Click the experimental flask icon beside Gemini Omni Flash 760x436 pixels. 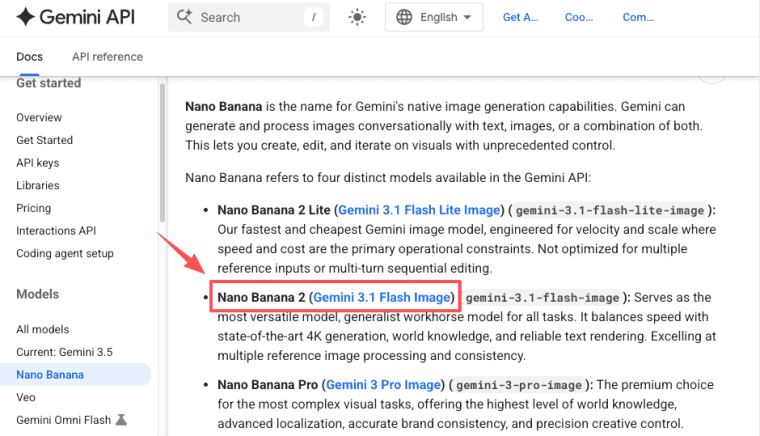click(x=122, y=420)
